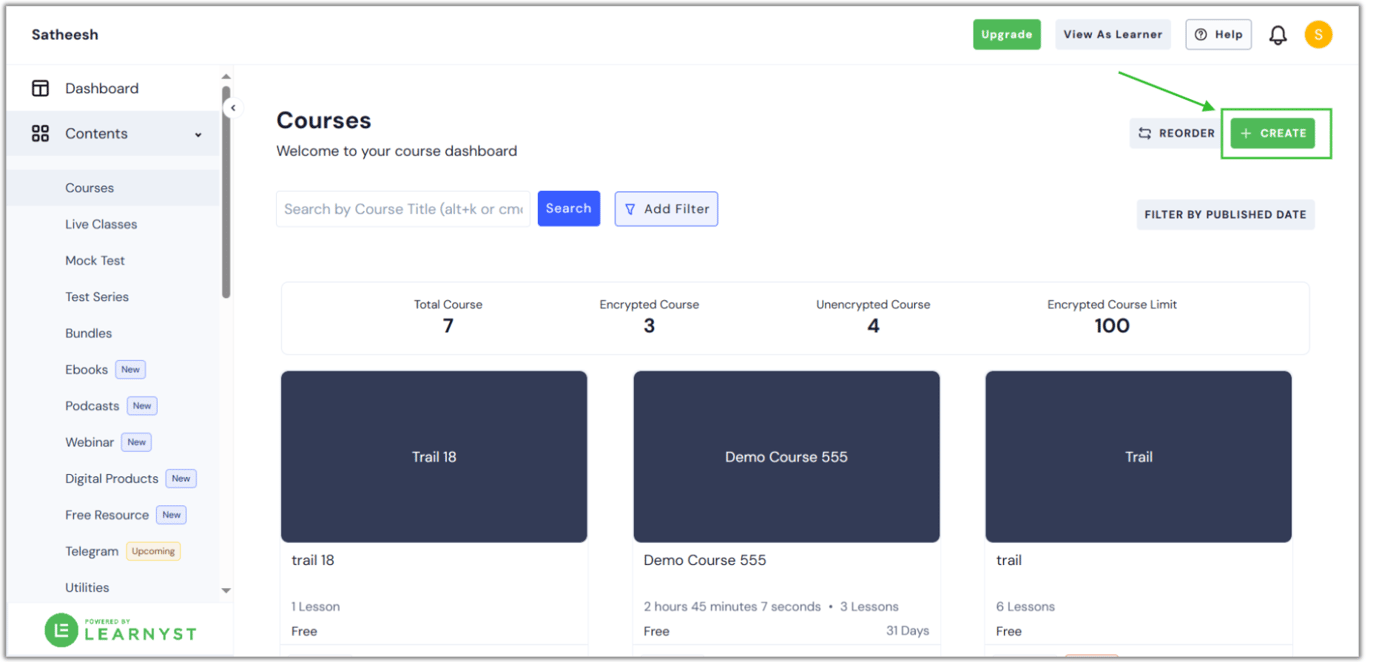Image resolution: width=1376 pixels, height=662 pixels.
Task: Click the notification bell icon
Action: [1278, 33]
